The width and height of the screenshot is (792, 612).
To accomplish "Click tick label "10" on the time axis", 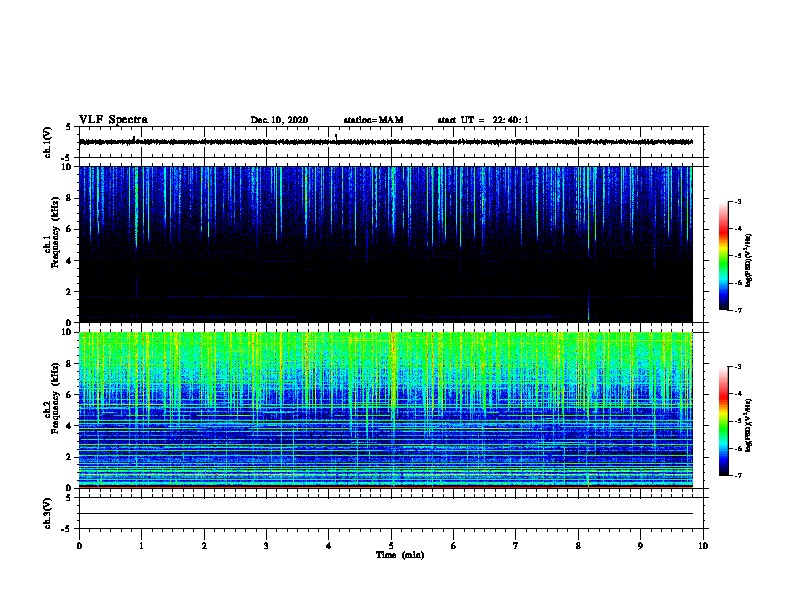I will [703, 546].
